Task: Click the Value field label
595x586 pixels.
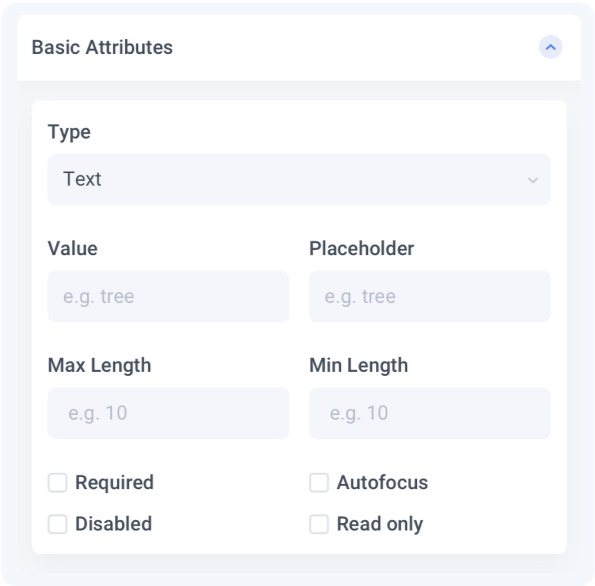Action: click(x=72, y=249)
